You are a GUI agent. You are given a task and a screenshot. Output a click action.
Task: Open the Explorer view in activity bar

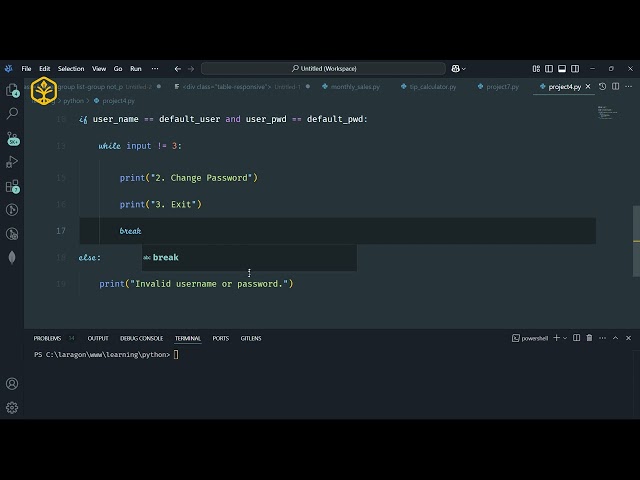click(12, 90)
